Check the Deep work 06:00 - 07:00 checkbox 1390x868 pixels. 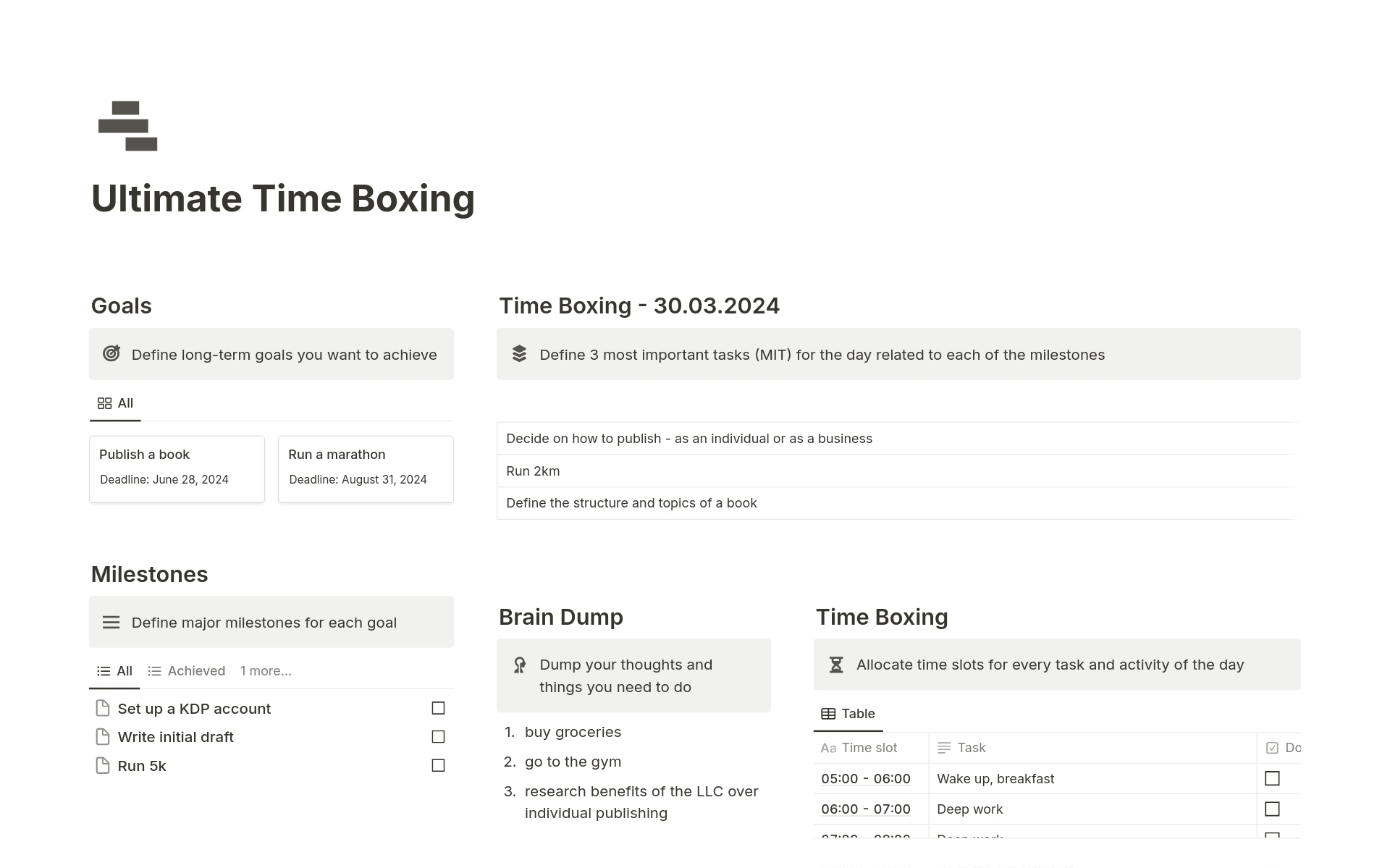coord(1272,809)
